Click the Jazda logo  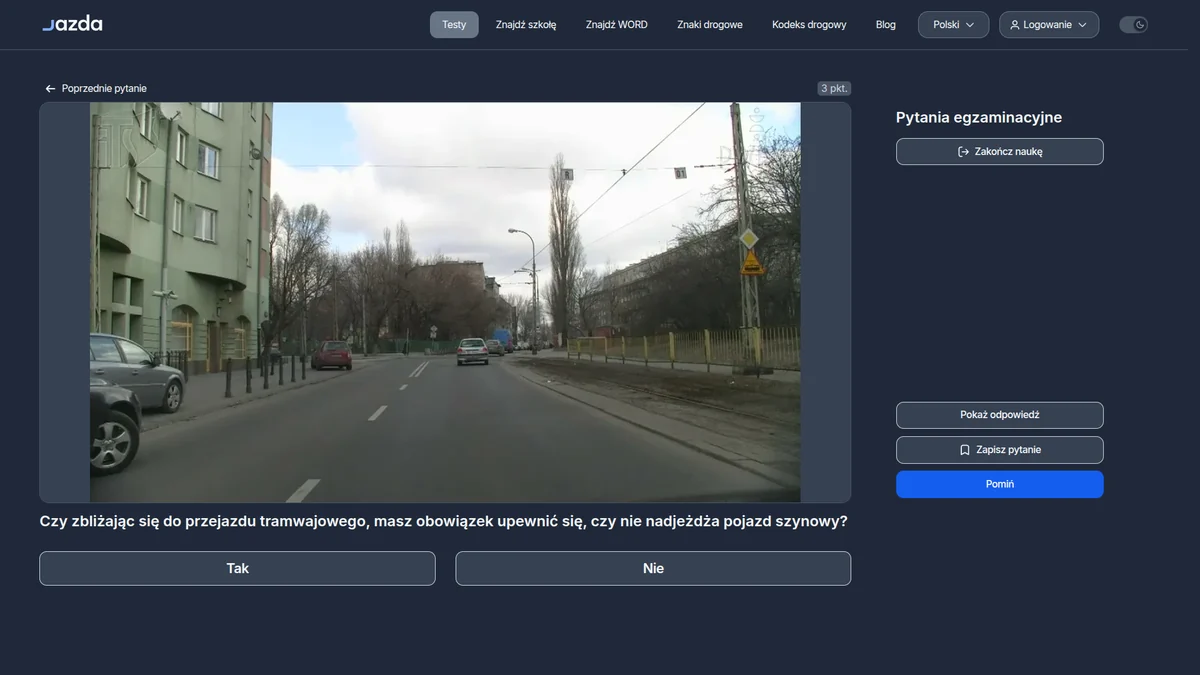pyautogui.click(x=72, y=24)
